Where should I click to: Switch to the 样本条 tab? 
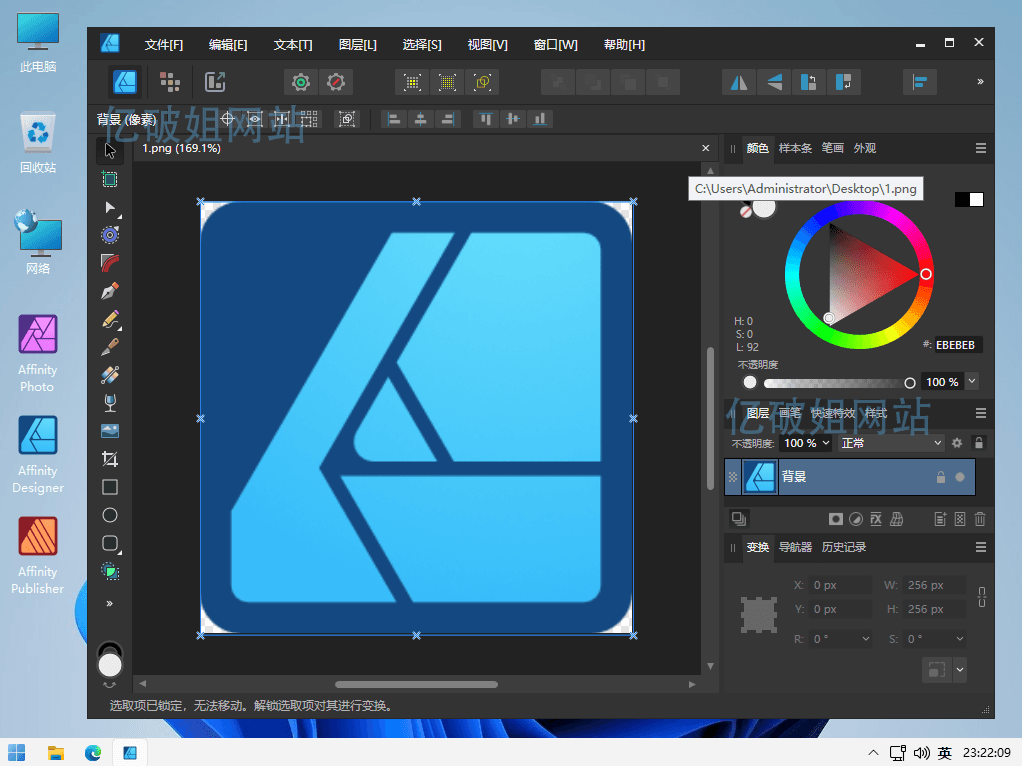coord(795,149)
